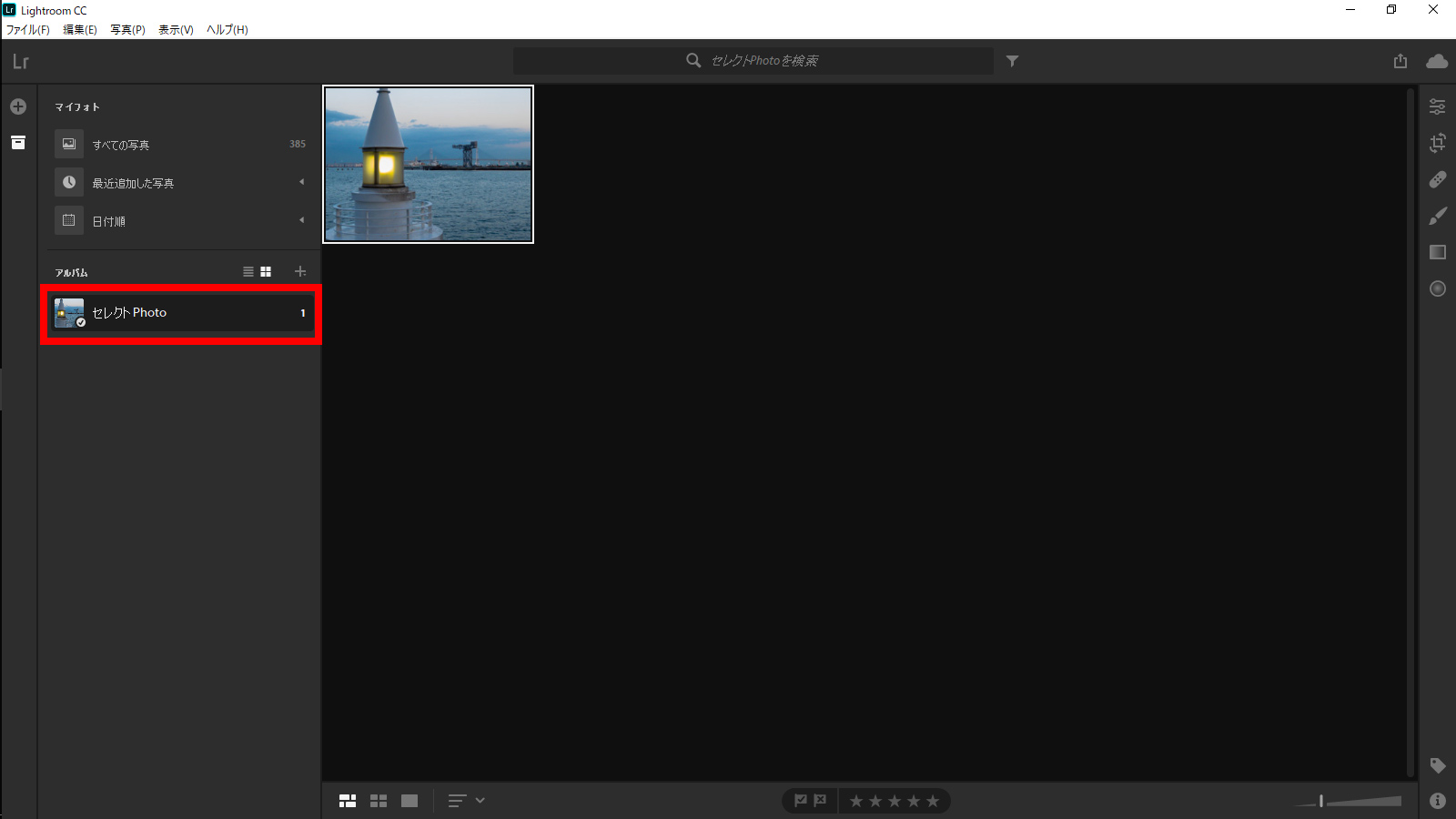The width and height of the screenshot is (1456, 819).
Task: Click the search field セレクトPhotoを検索
Action: (x=753, y=61)
